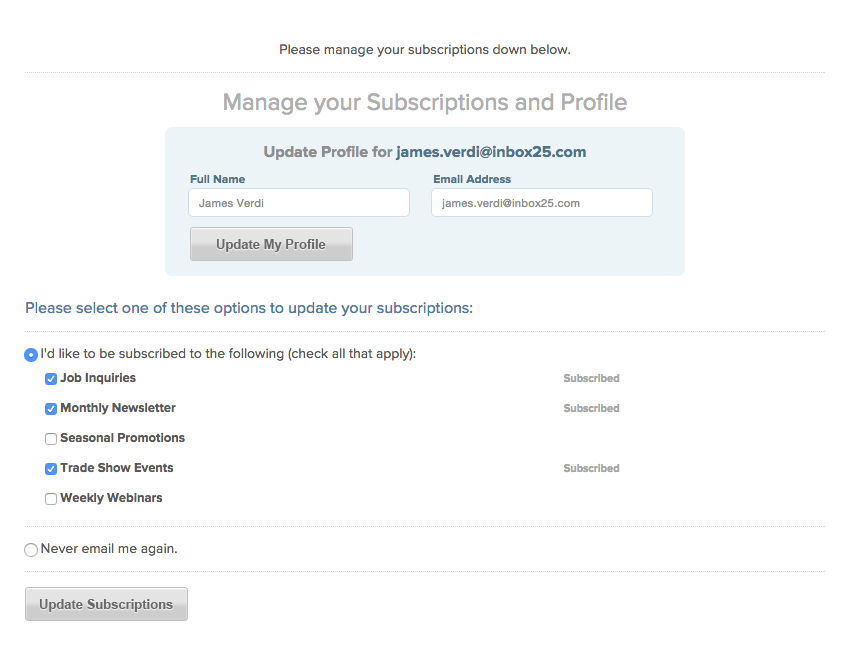Click the Subscribed status beside Trade Show Events

(x=591, y=468)
